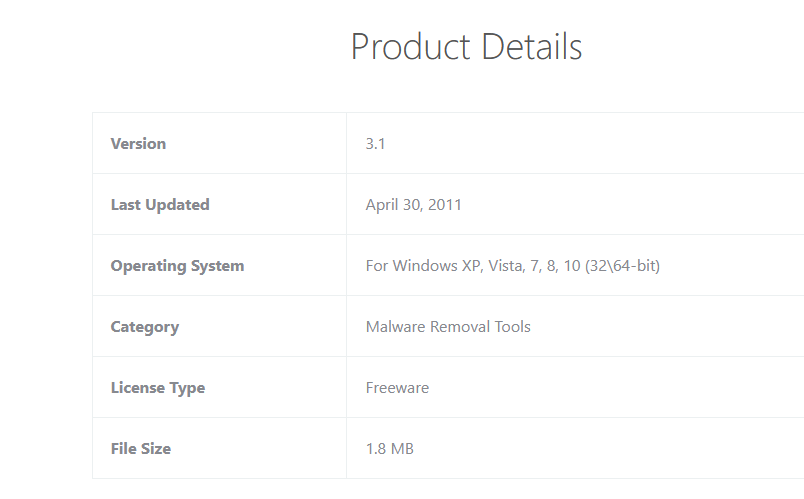The image size is (804, 499).
Task: Click the 1.8 MB file size value
Action: click(x=390, y=449)
